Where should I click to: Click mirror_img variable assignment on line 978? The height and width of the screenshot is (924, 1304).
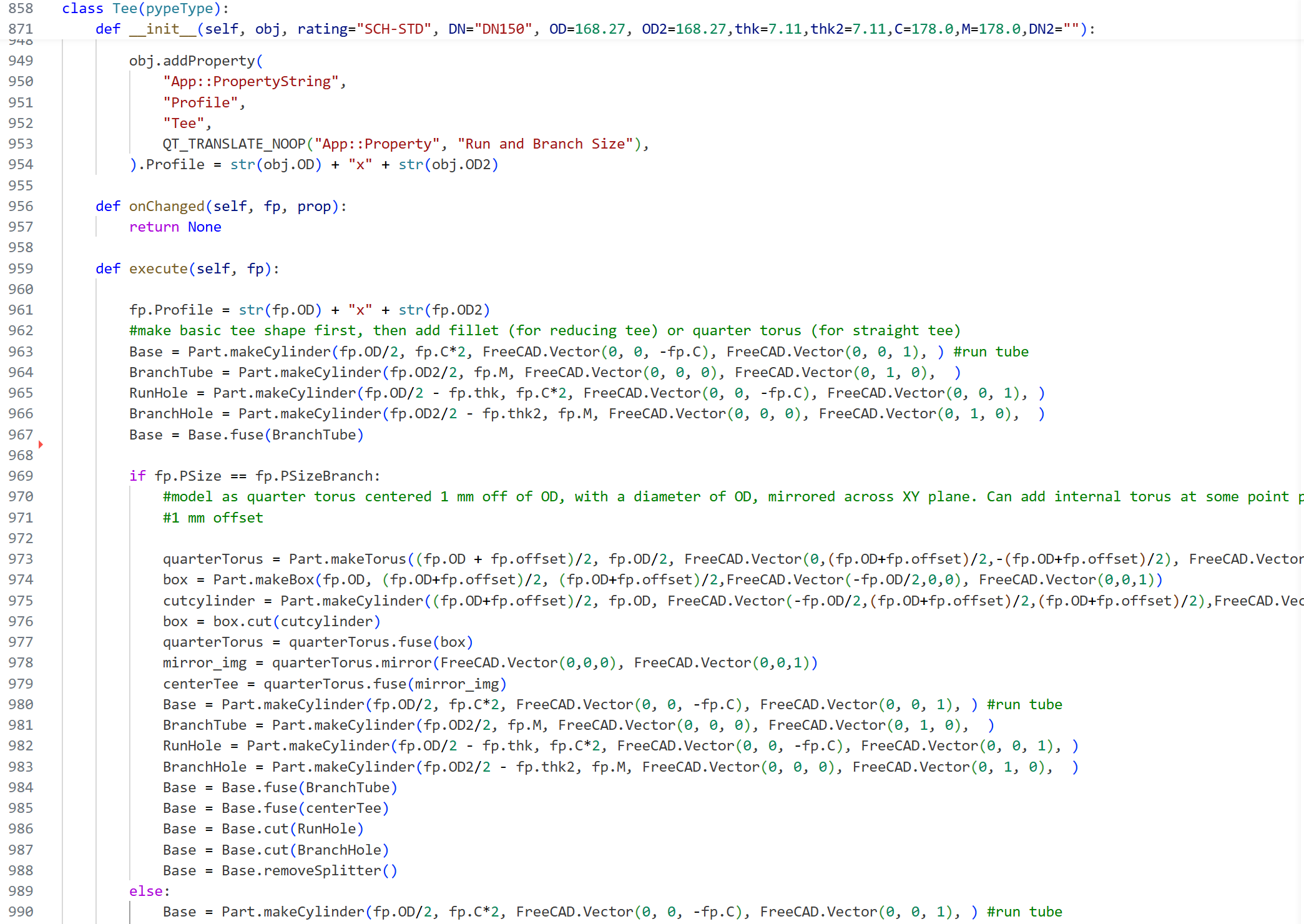pyautogui.click(x=204, y=662)
